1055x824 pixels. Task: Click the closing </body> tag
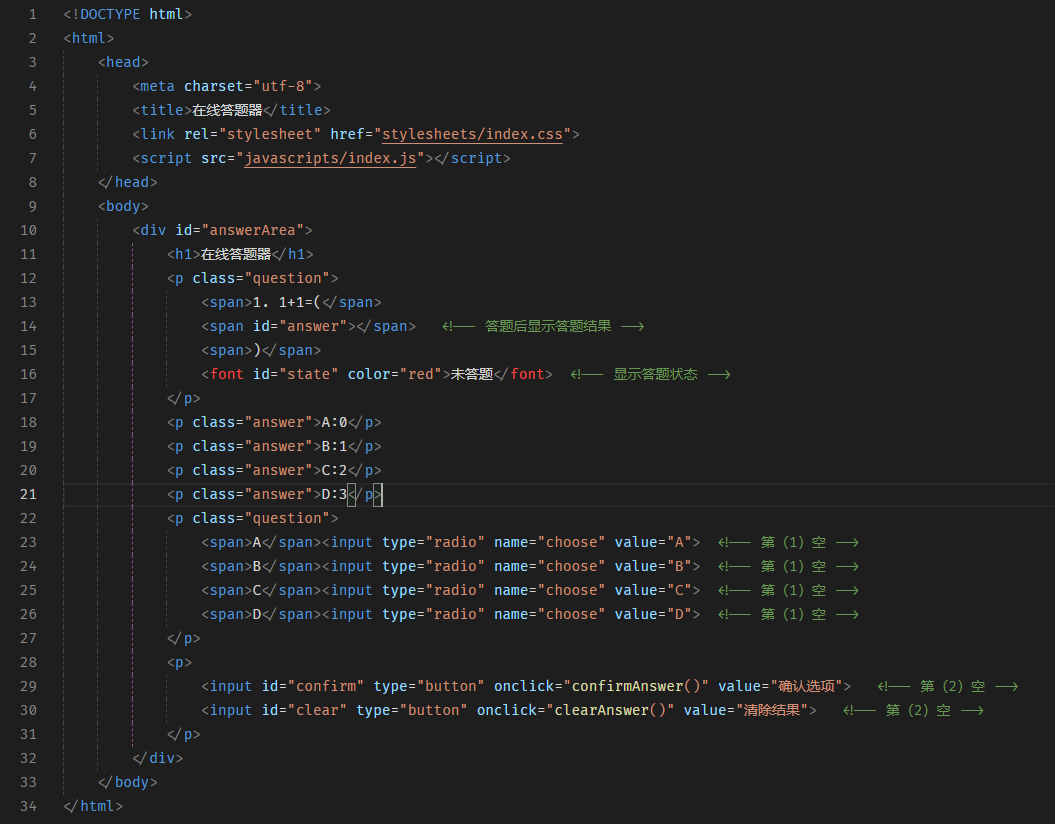[127, 782]
